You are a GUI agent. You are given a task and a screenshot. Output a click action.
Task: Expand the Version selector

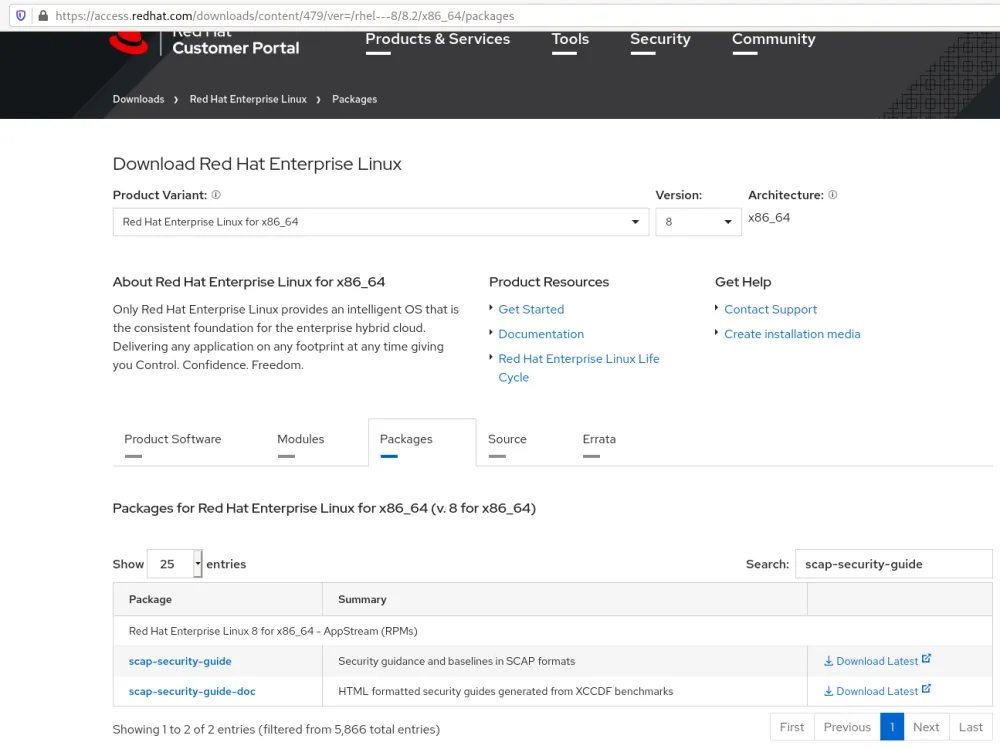698,222
